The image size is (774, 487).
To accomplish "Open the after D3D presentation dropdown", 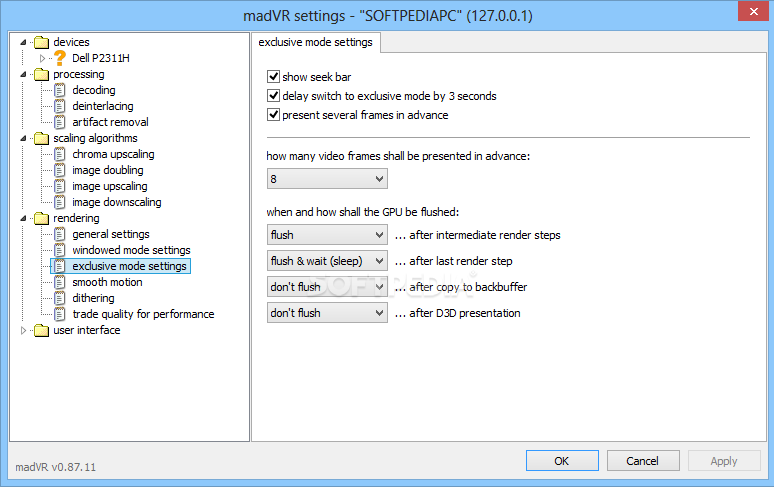I will point(327,313).
